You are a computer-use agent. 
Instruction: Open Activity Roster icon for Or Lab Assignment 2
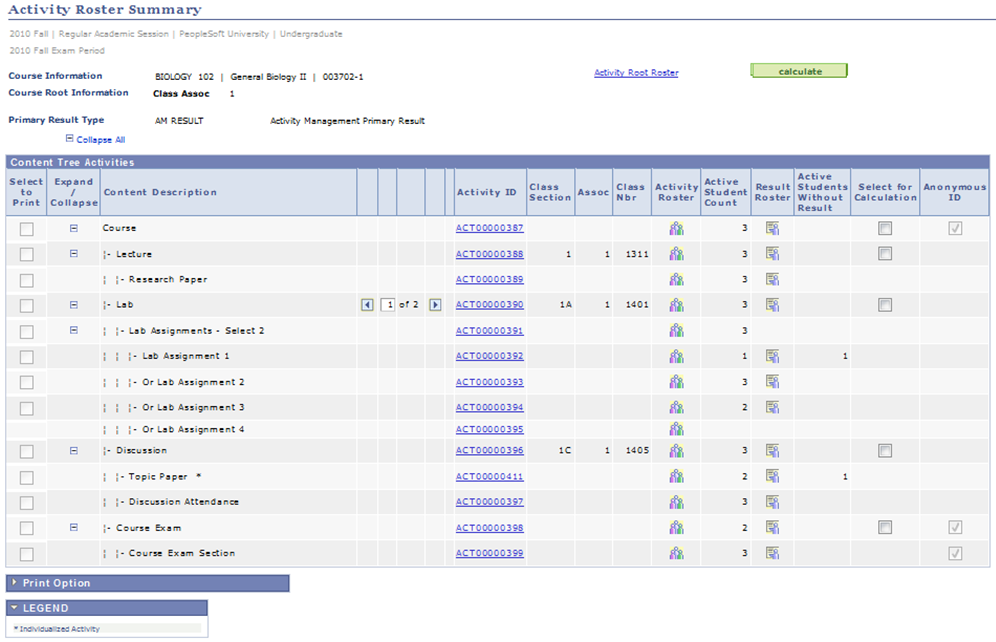(x=676, y=382)
